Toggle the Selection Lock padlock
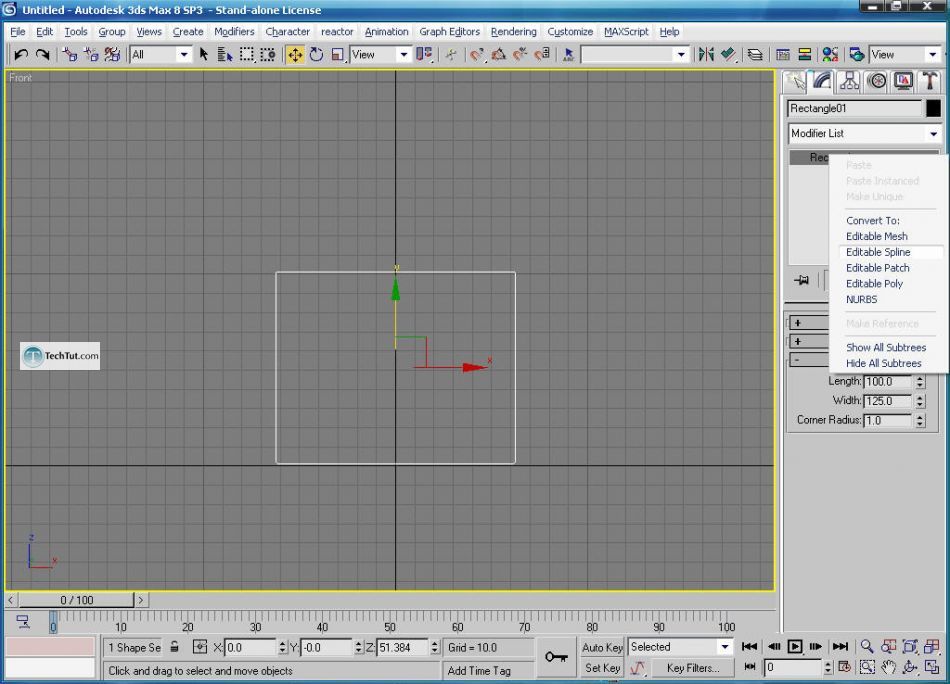The image size is (950, 684). coord(174,647)
